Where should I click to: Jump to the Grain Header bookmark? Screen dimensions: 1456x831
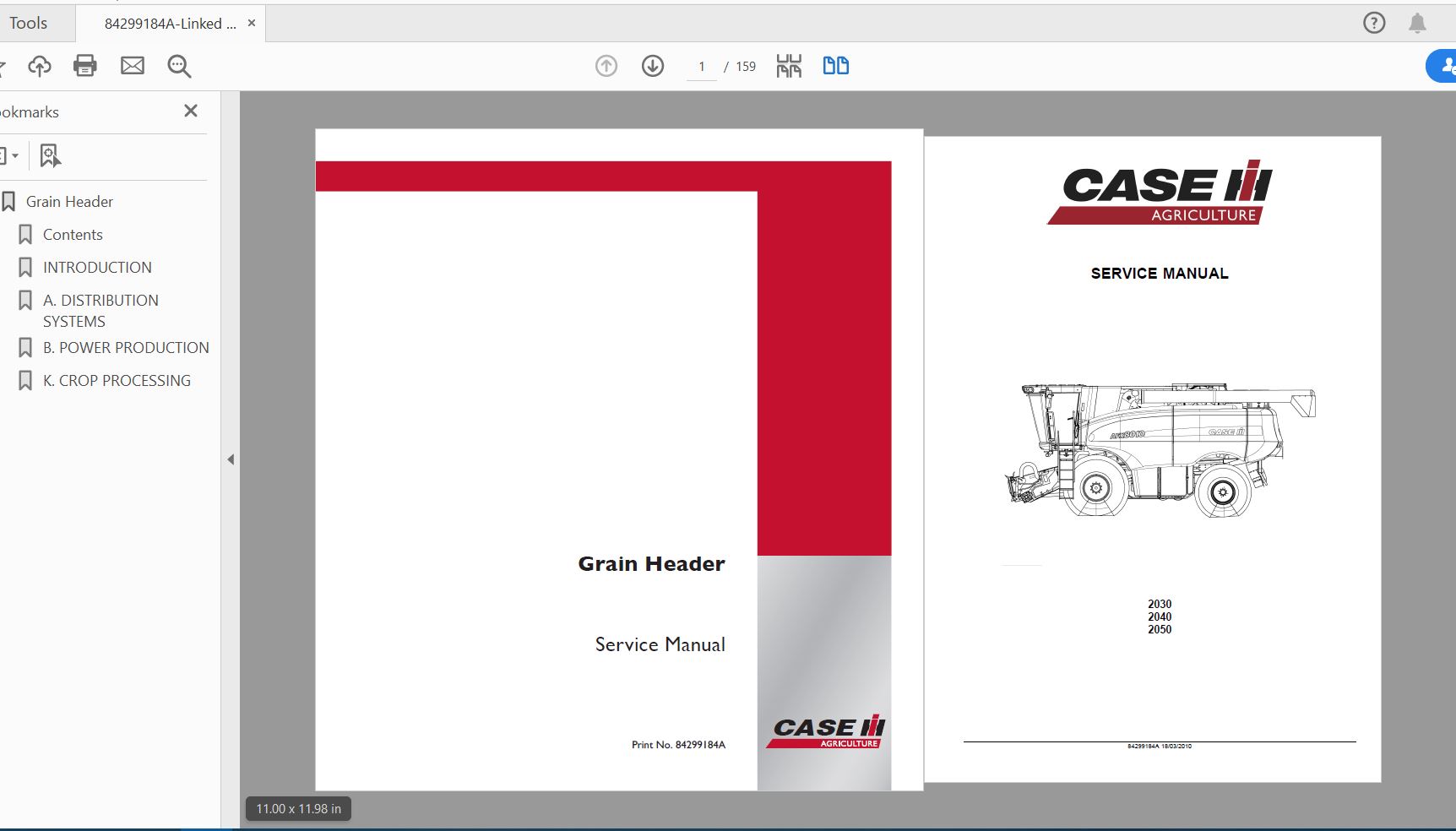pos(69,202)
